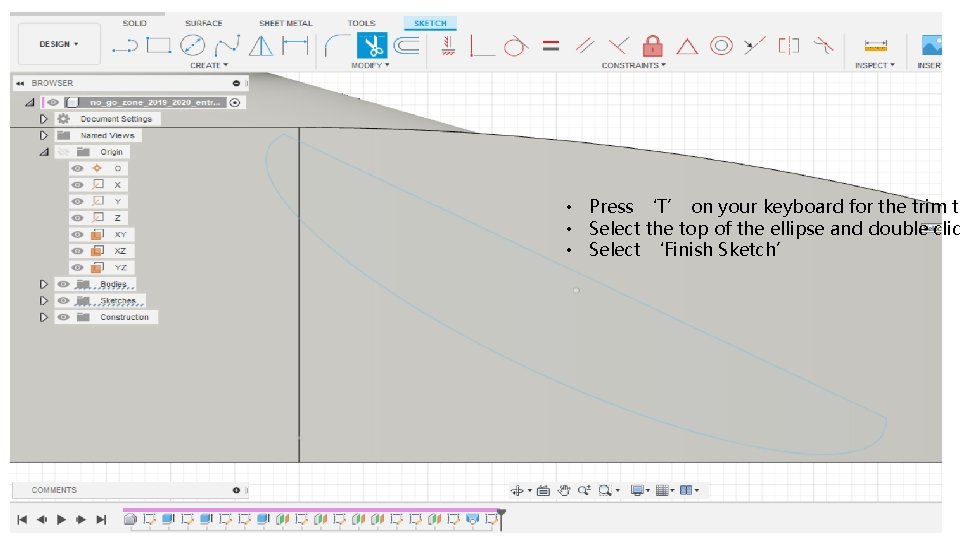Open the INSPECT dropdown menu
This screenshot has width=960, height=540.
click(x=875, y=66)
